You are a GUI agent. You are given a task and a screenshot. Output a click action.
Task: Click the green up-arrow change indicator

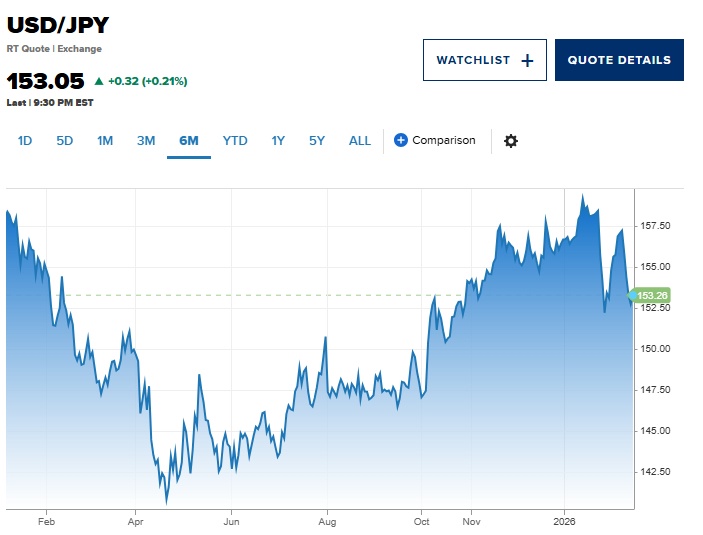tap(99, 81)
